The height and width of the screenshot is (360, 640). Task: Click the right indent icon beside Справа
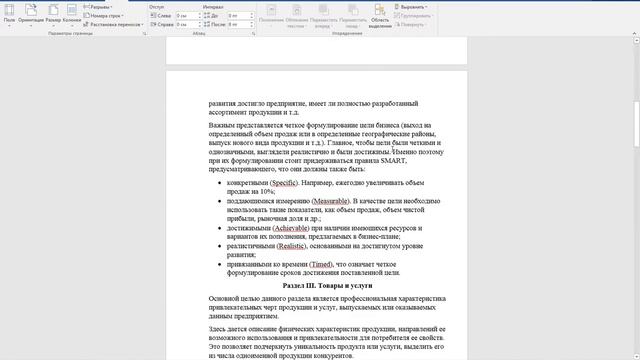click(x=153, y=24)
